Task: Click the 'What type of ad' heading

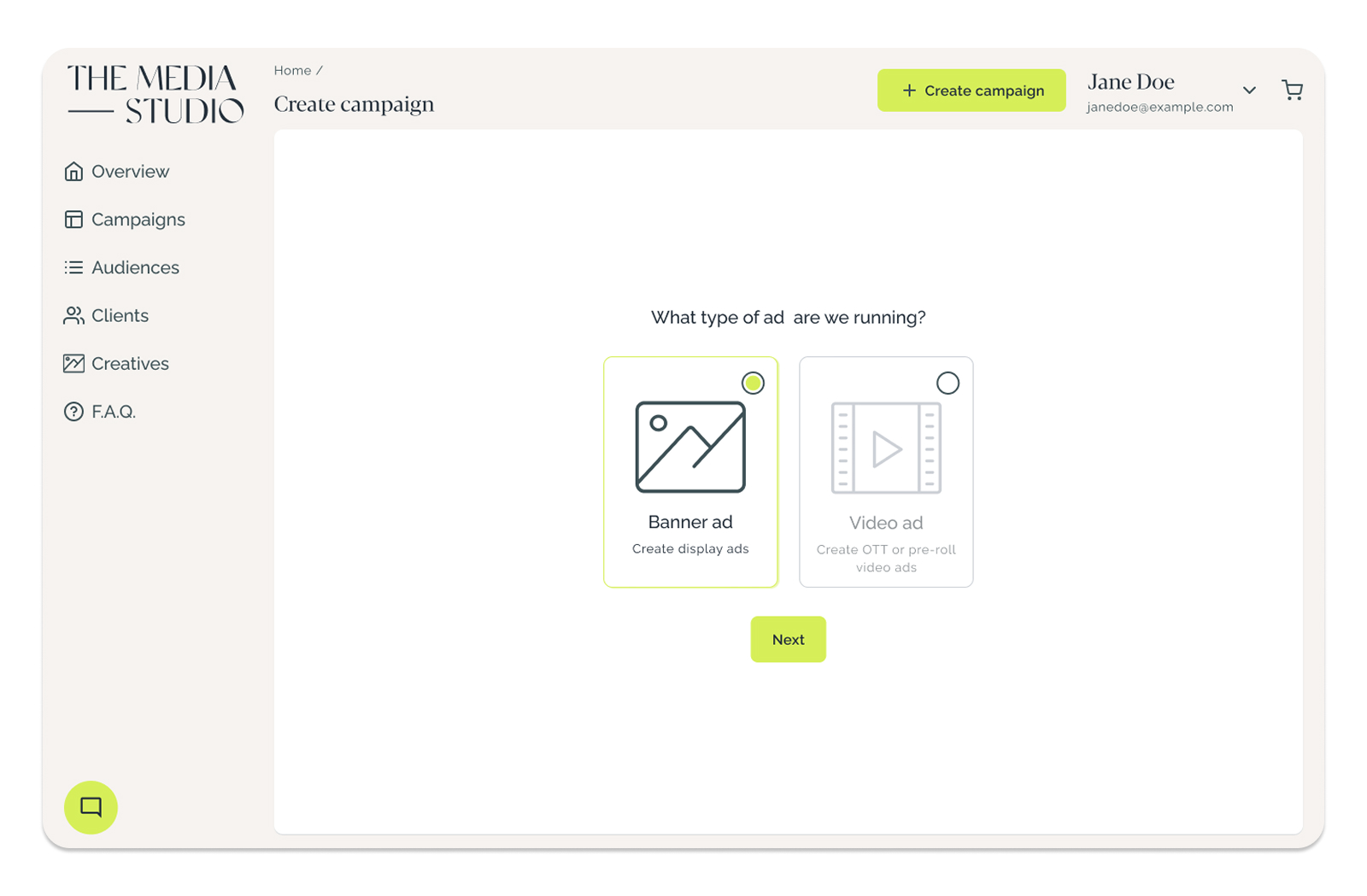Action: 788,318
